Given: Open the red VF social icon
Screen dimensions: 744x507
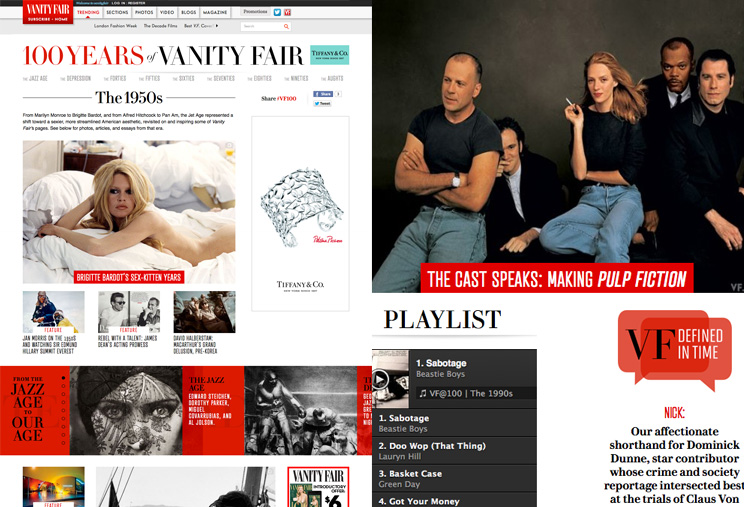Looking at the screenshot, I should point(287,12).
